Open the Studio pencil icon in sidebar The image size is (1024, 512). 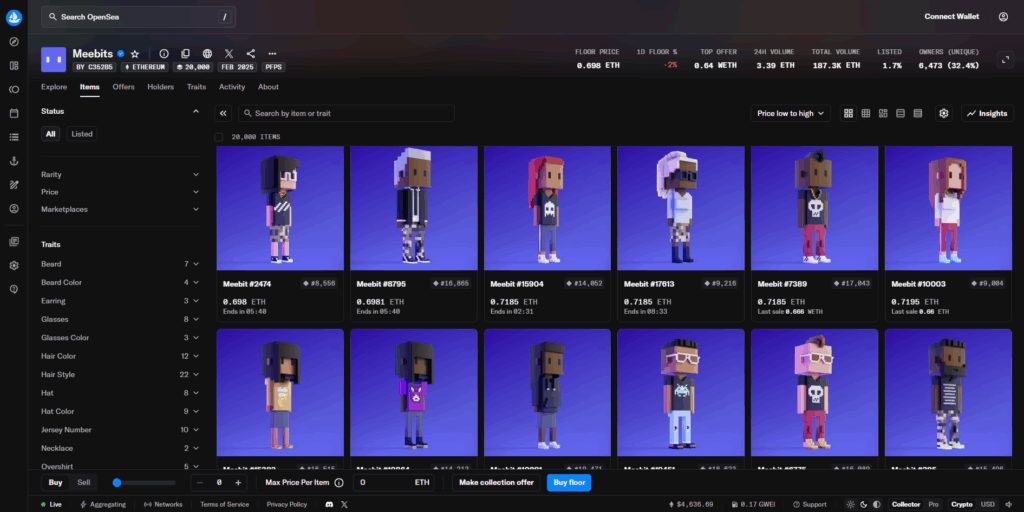[14, 185]
